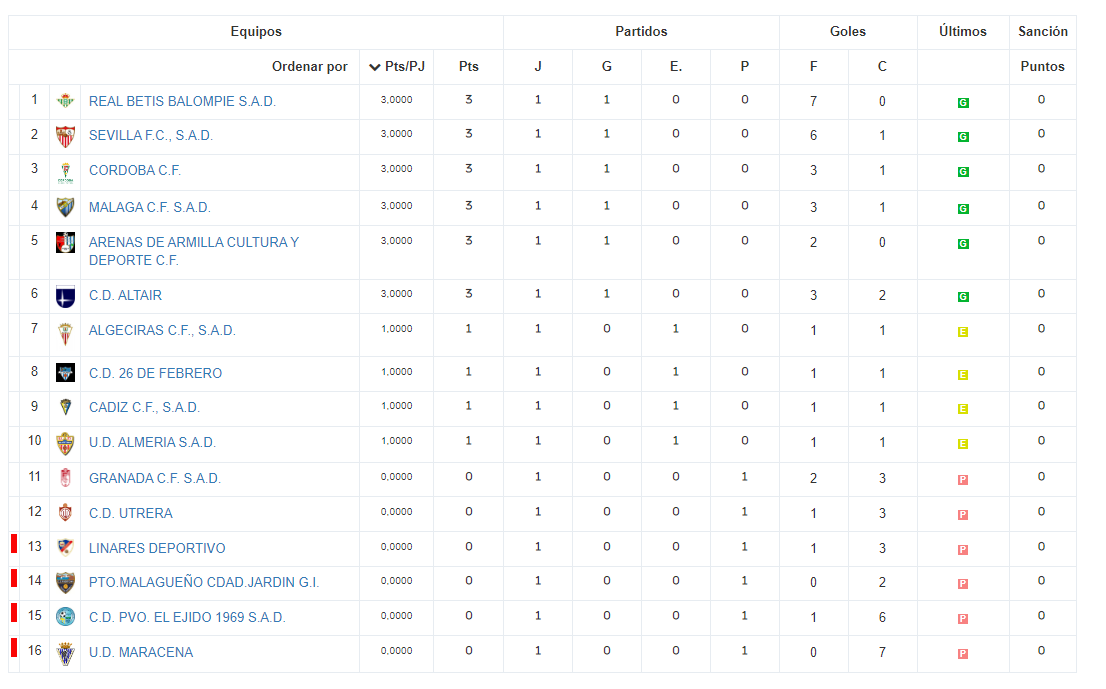Open PTO.MALAGUEÑO CDAD.JARDIN G.I. team link
This screenshot has height=689, width=1106.
click(x=204, y=583)
